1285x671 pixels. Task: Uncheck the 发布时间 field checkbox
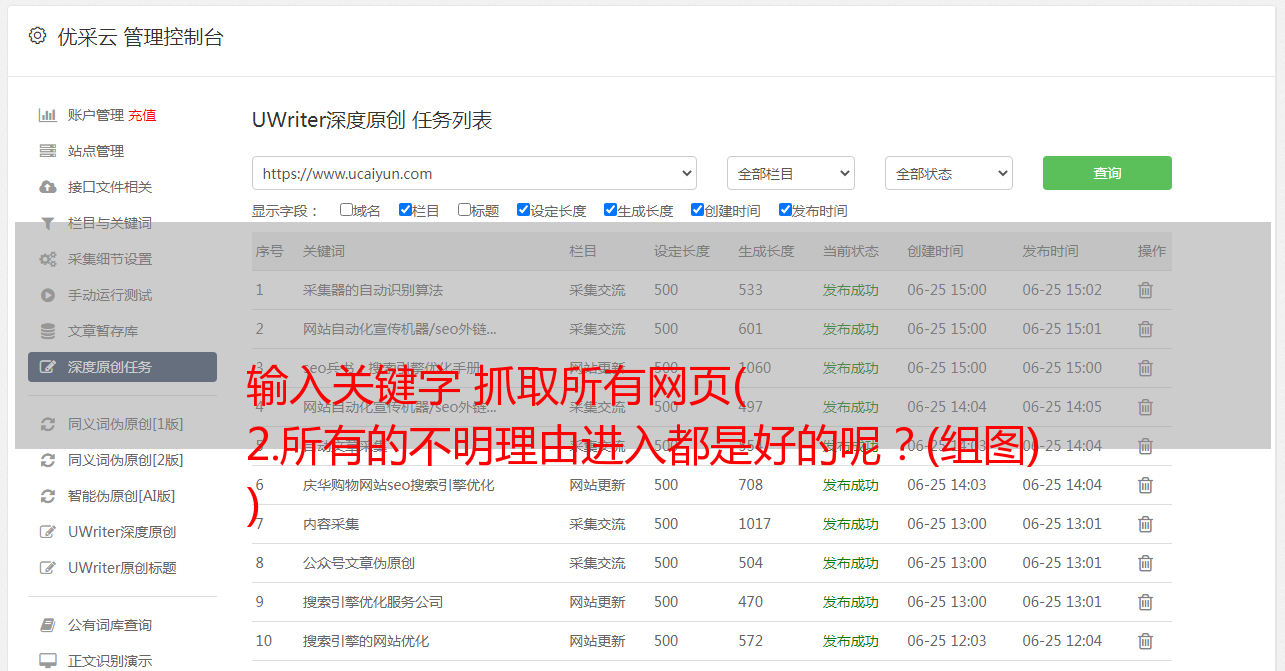[x=785, y=210]
